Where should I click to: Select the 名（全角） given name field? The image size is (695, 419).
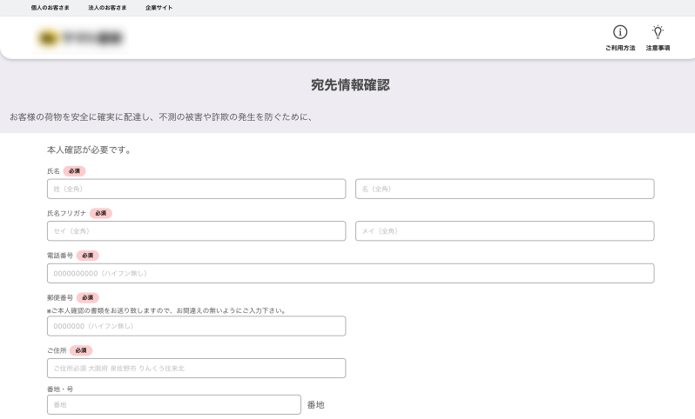[x=504, y=189]
